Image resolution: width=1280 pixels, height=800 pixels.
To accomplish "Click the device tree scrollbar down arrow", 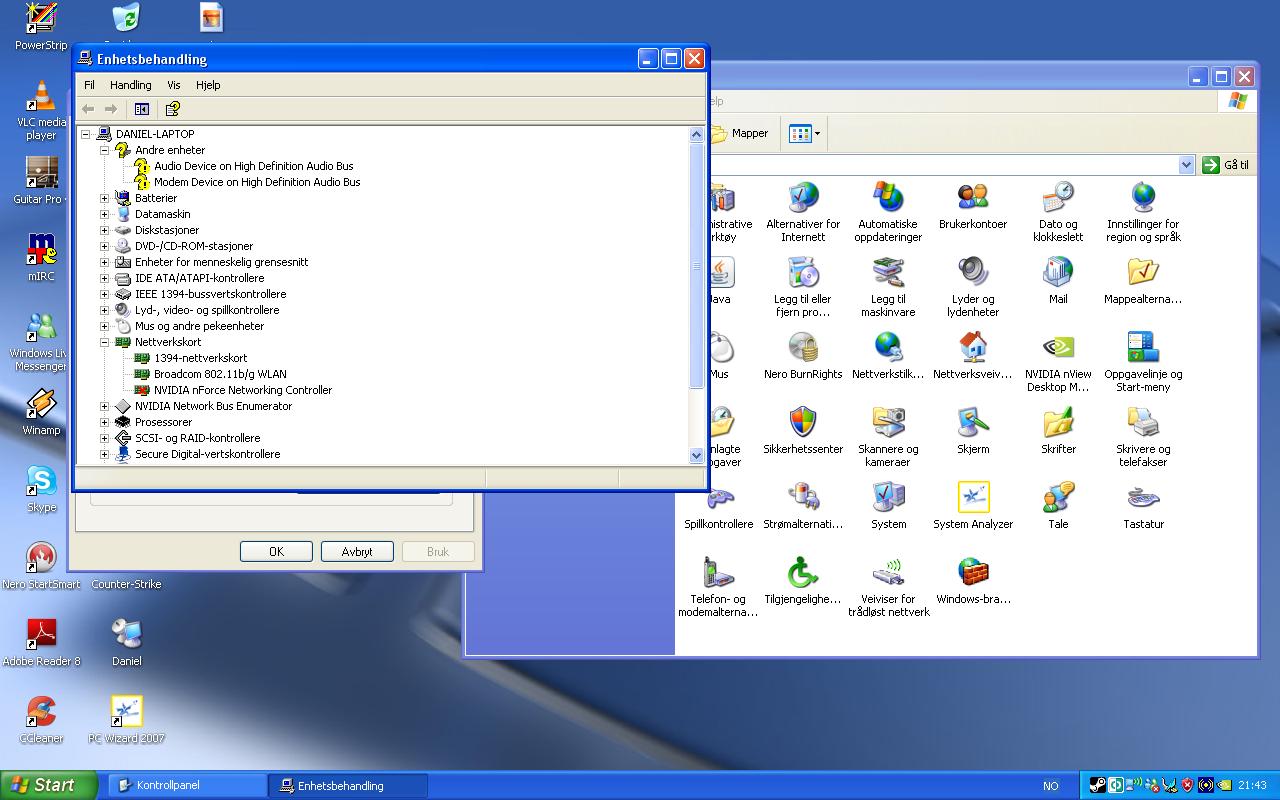I will pyautogui.click(x=697, y=455).
